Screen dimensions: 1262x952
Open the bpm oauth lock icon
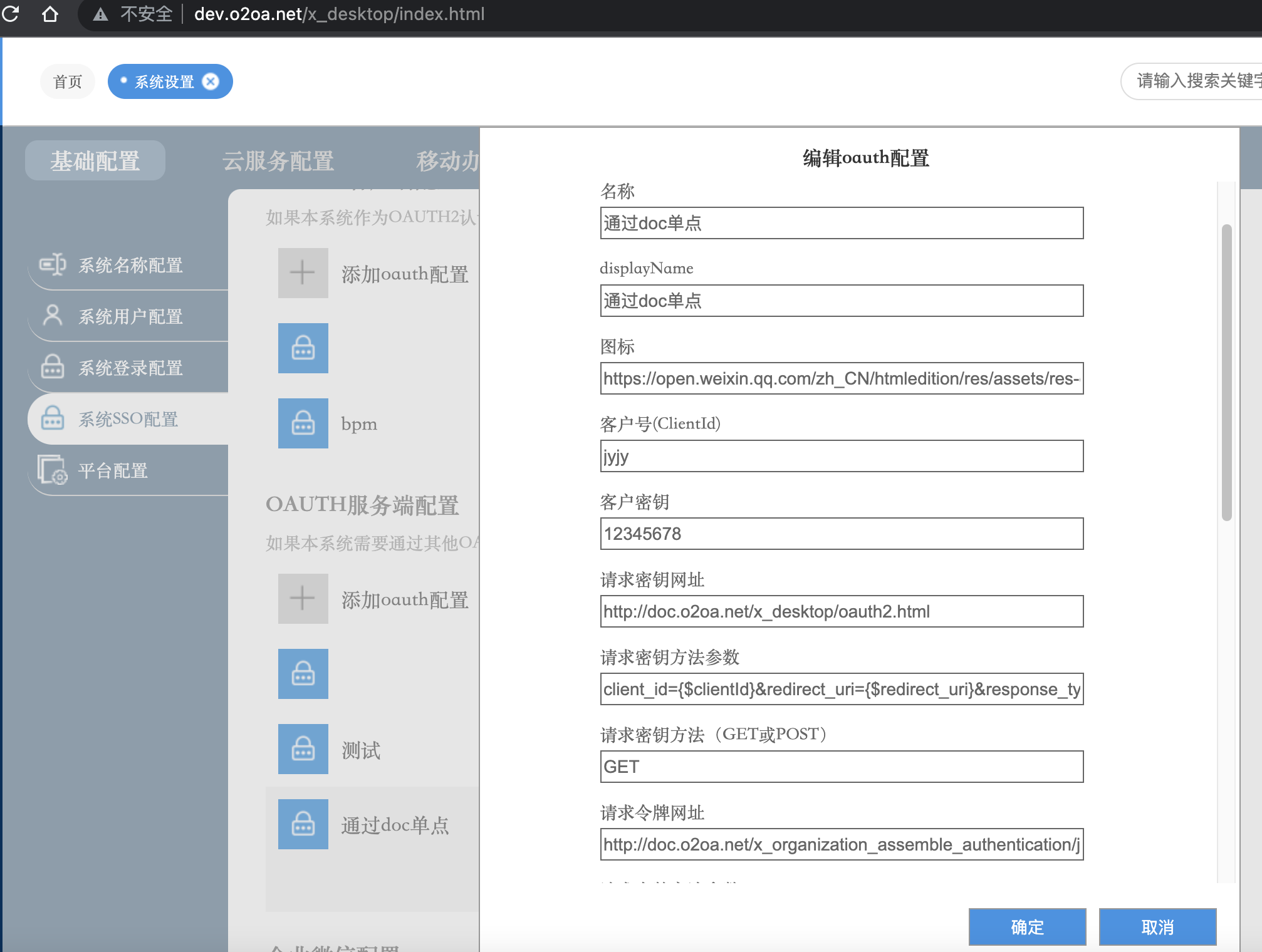(x=303, y=423)
